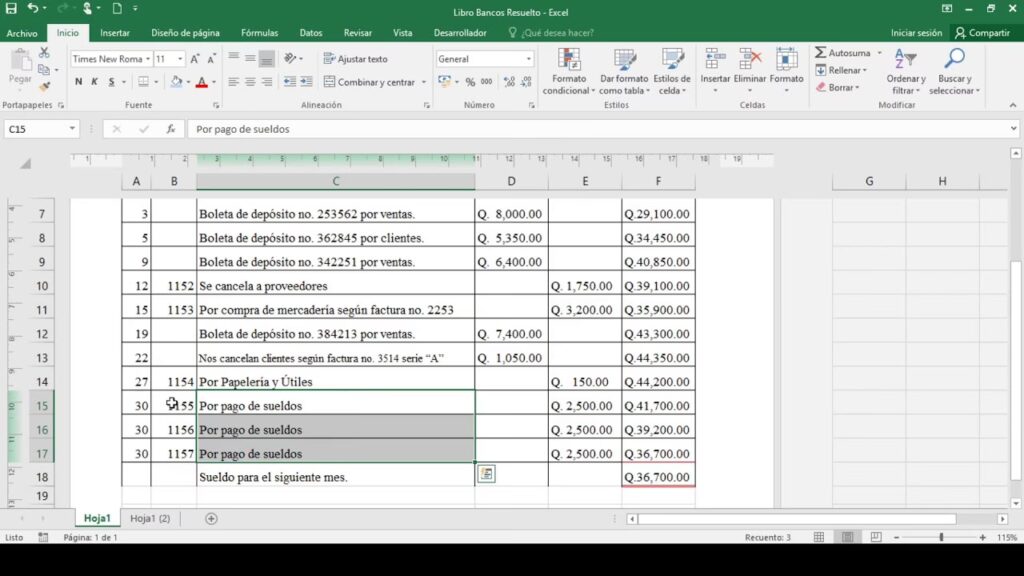Image resolution: width=1024 pixels, height=576 pixels.
Task: Add new sheet with plus icon
Action: 211,518
